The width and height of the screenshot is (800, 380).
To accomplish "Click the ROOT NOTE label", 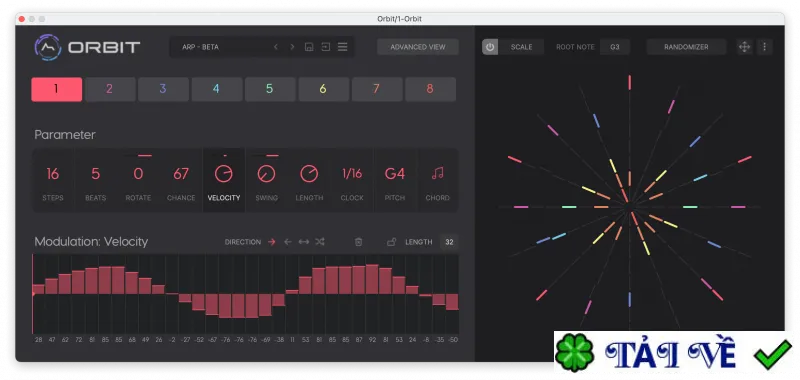I will 576,47.
